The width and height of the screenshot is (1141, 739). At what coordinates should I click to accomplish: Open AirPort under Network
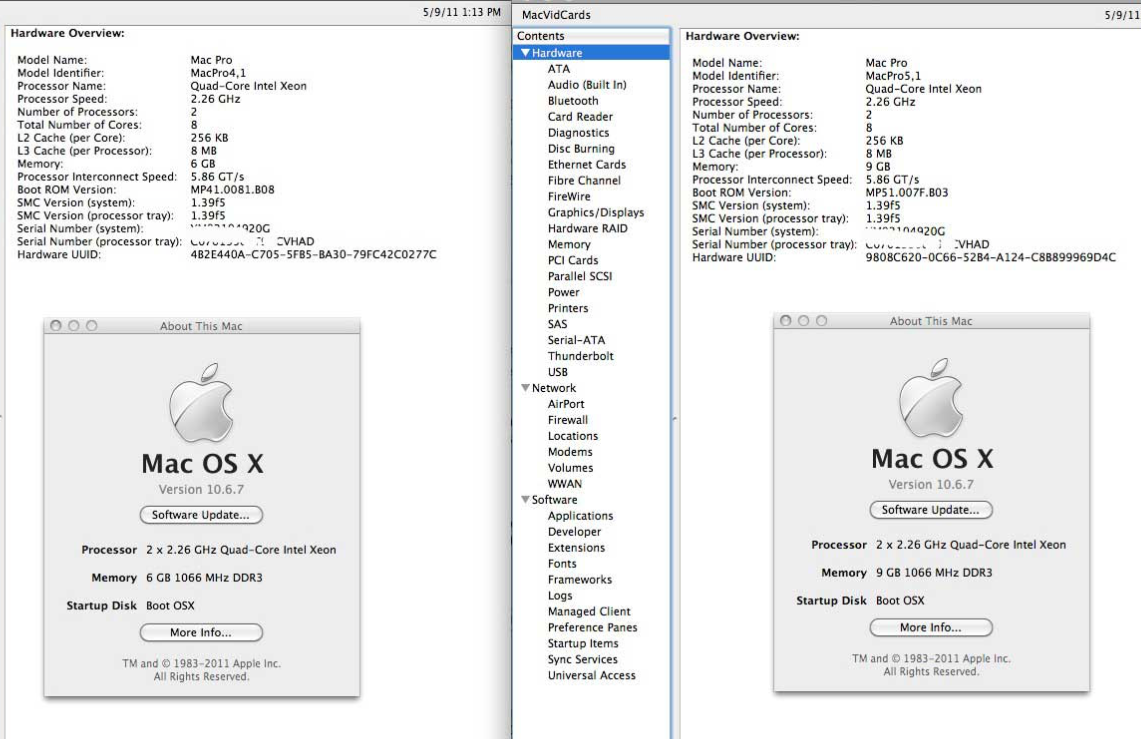(566, 405)
